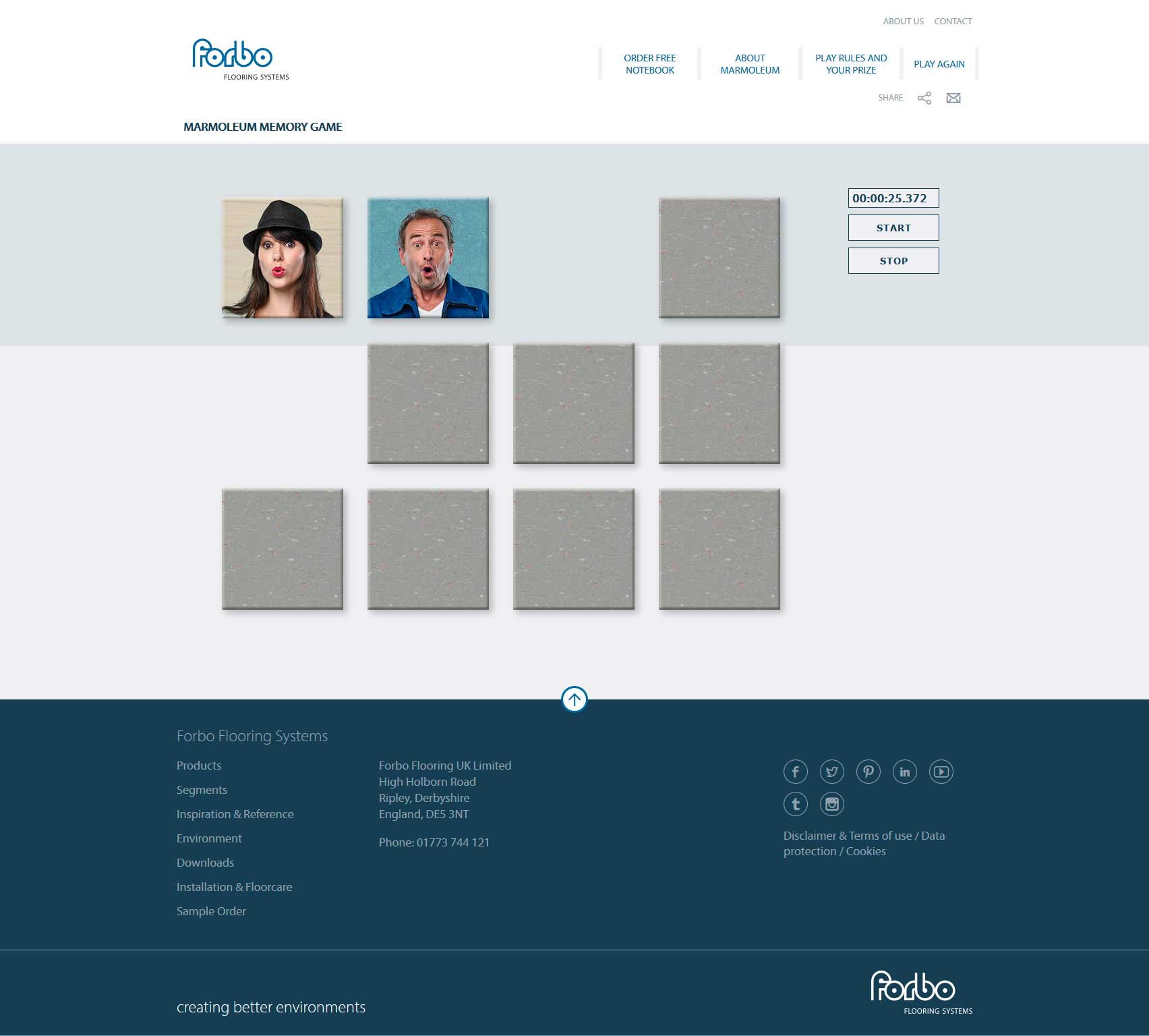Flip the face-down card in the top row
The height and width of the screenshot is (1036, 1149).
[x=719, y=258]
